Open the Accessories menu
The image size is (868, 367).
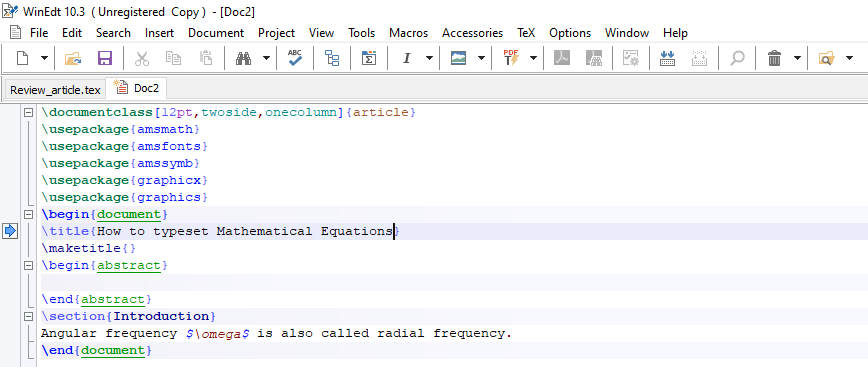(x=472, y=33)
